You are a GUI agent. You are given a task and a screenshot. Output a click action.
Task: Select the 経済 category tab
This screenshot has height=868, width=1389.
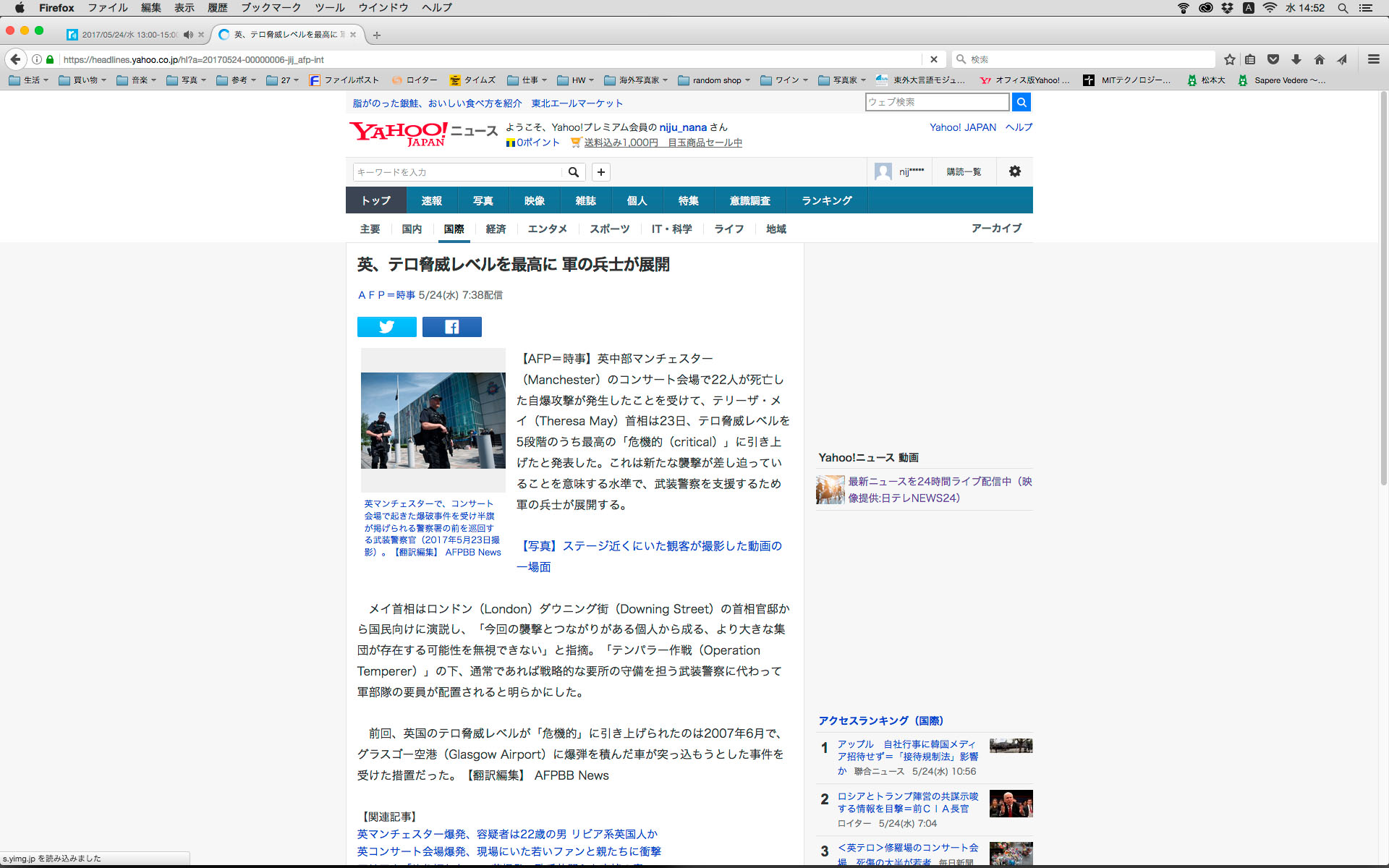click(496, 229)
